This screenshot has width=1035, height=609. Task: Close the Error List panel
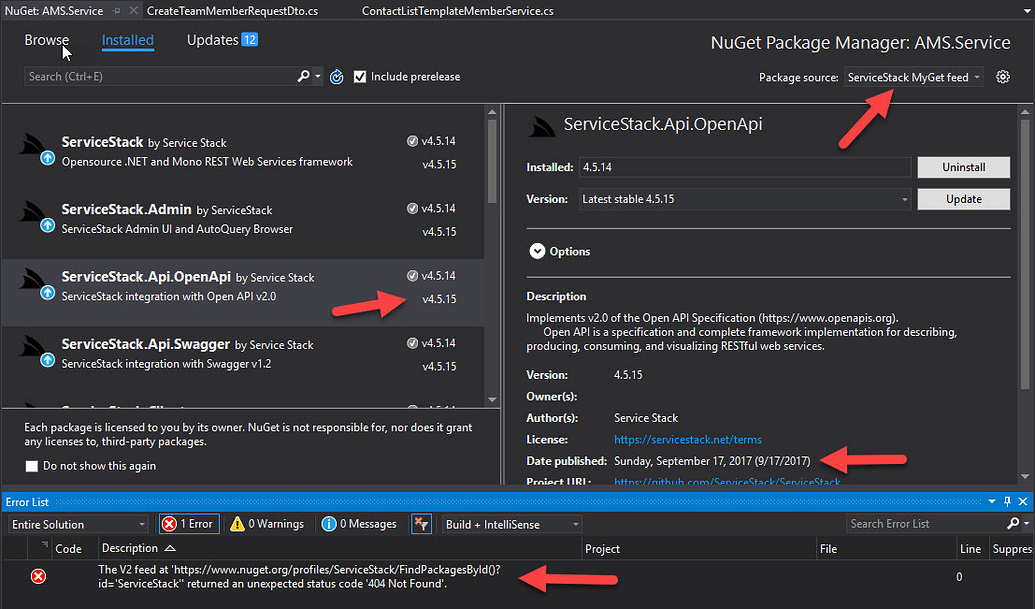click(x=1023, y=502)
